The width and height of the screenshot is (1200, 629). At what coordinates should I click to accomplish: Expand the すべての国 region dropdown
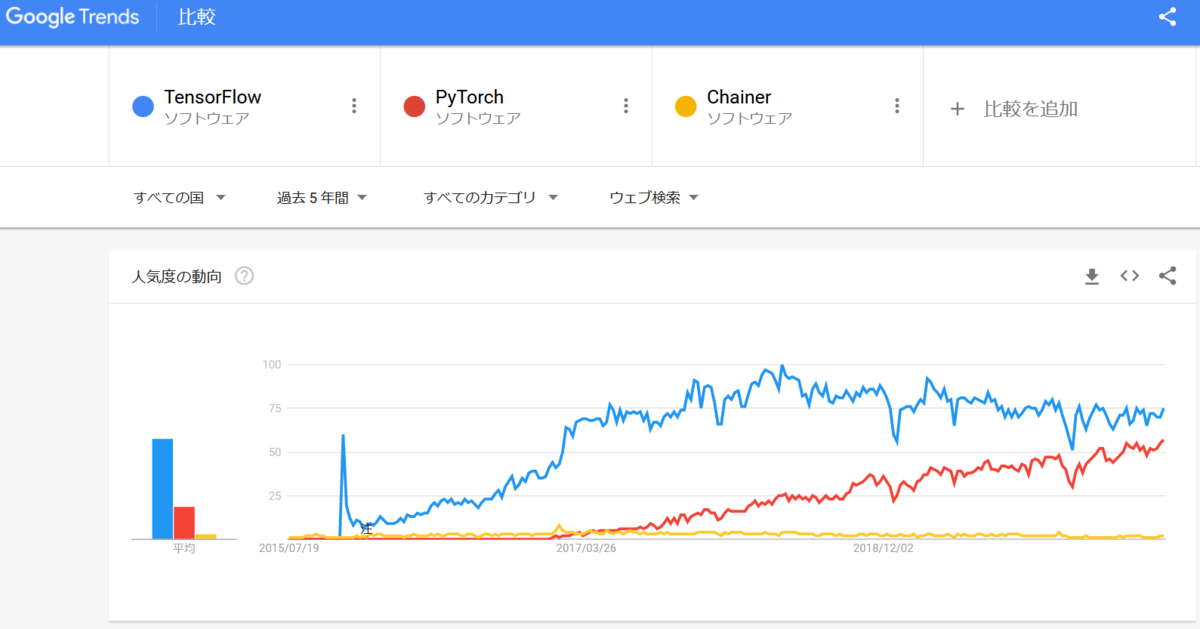click(x=180, y=198)
